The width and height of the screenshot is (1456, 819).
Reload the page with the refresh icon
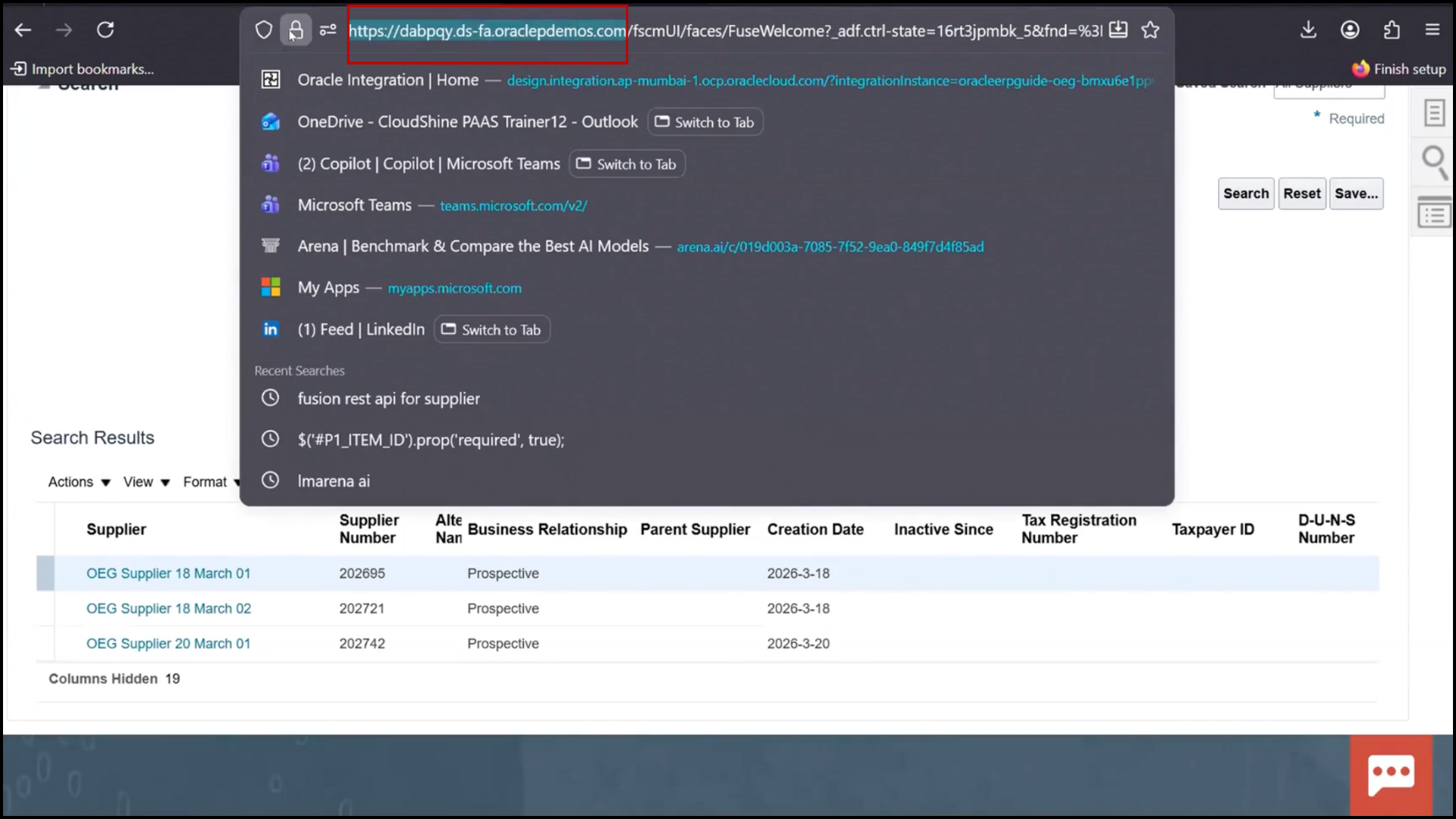[105, 30]
